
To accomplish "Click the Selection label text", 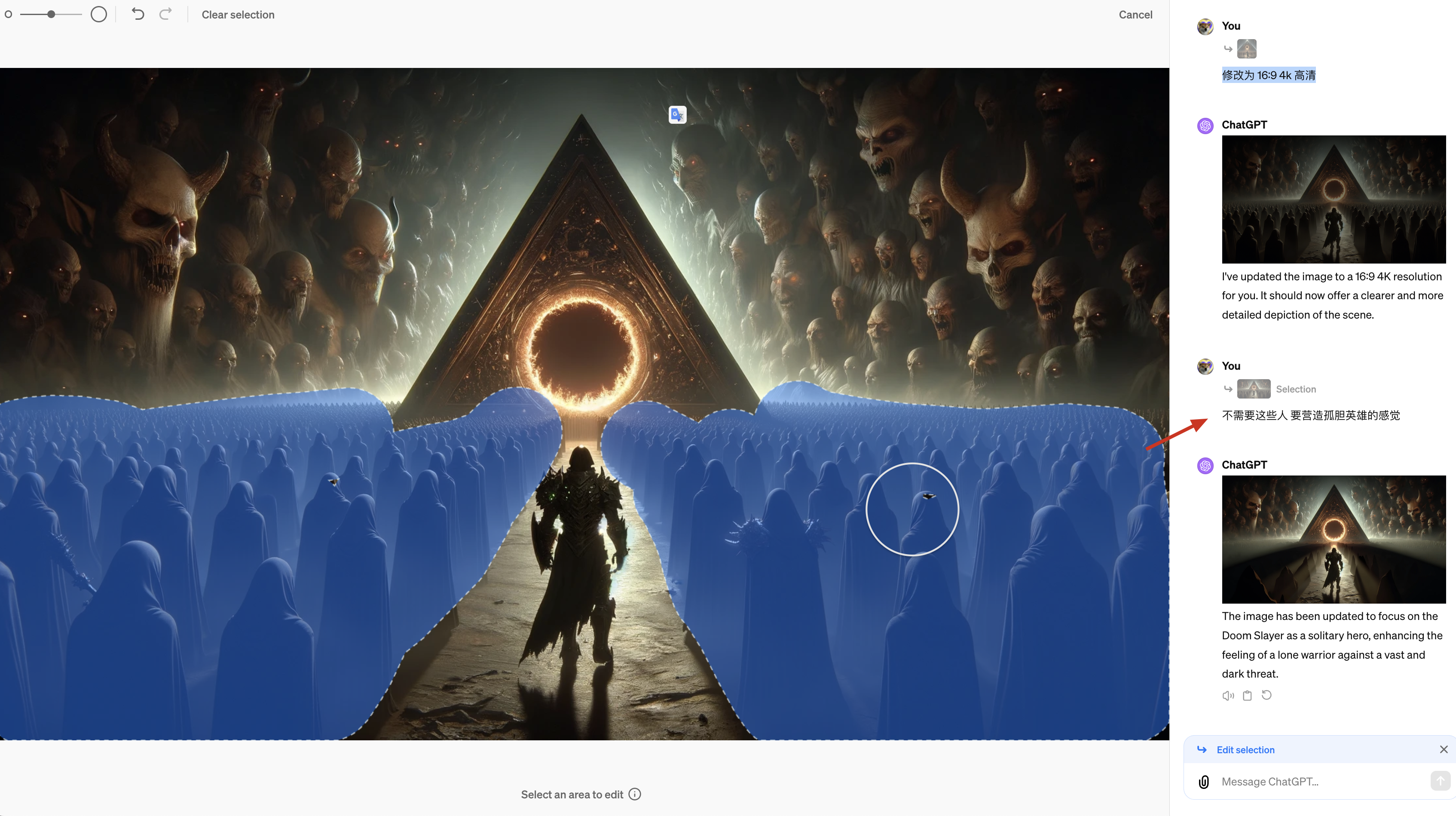I will click(1295, 389).
